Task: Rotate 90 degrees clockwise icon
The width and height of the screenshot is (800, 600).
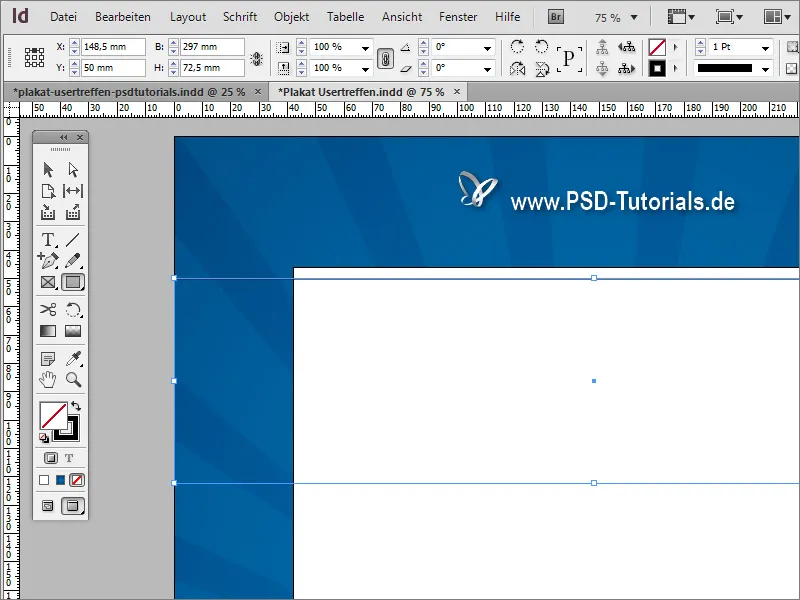Action: pyautogui.click(x=517, y=47)
